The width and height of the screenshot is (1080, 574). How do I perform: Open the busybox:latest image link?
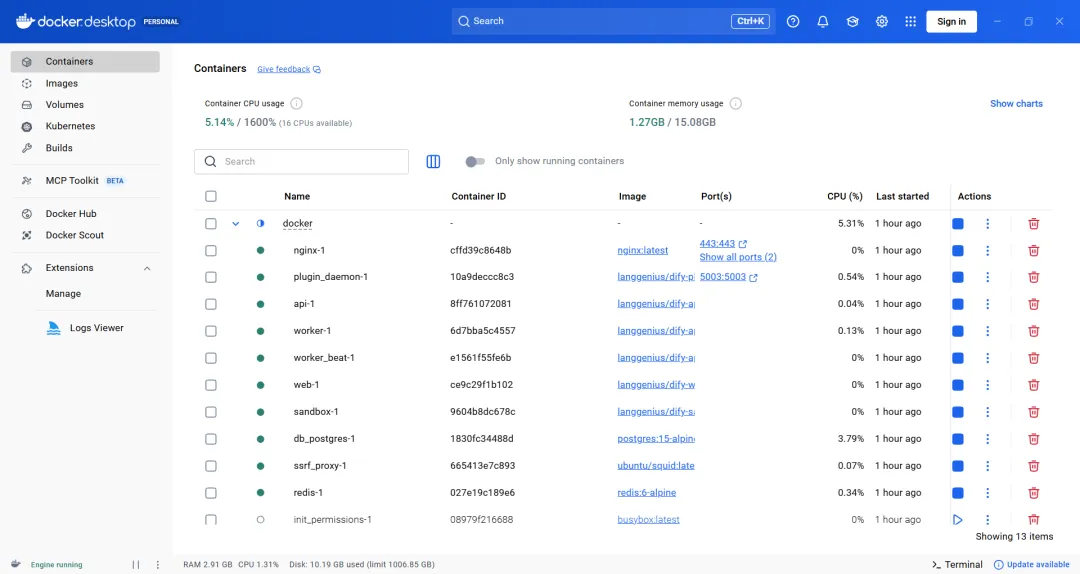[648, 520]
